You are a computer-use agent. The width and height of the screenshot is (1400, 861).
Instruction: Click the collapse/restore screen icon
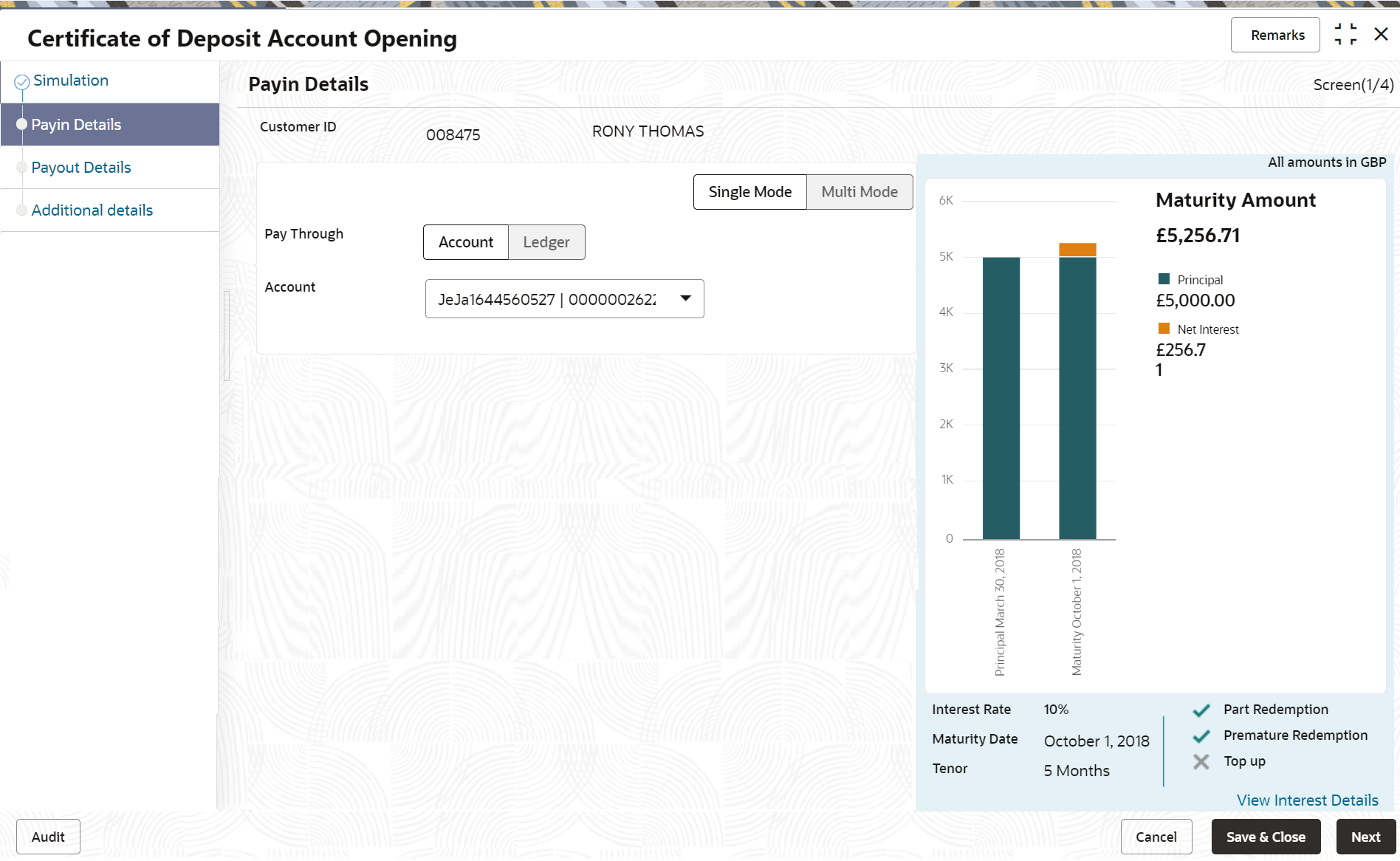(x=1345, y=34)
